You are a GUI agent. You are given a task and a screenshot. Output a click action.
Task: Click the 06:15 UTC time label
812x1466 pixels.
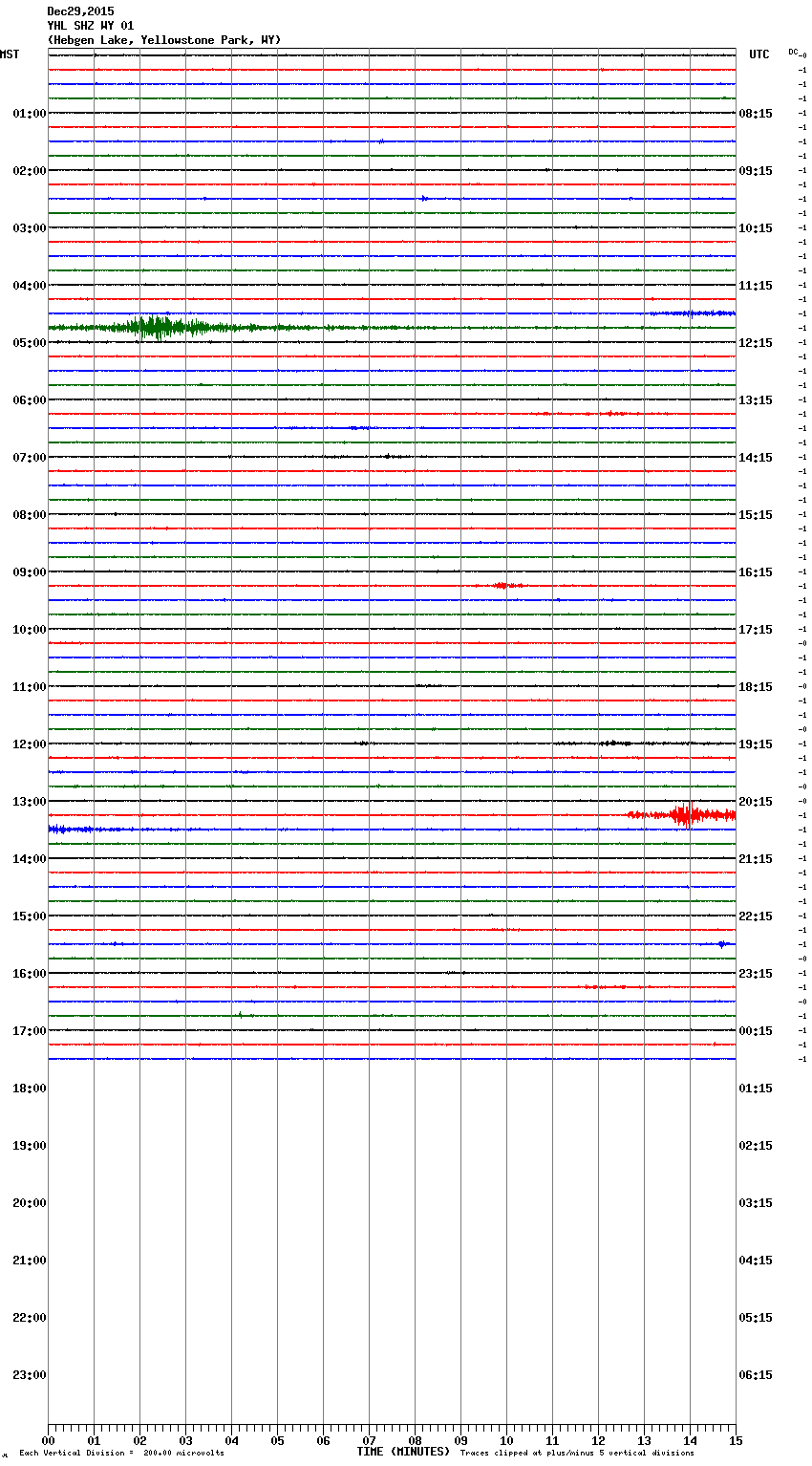pyautogui.click(x=756, y=1375)
